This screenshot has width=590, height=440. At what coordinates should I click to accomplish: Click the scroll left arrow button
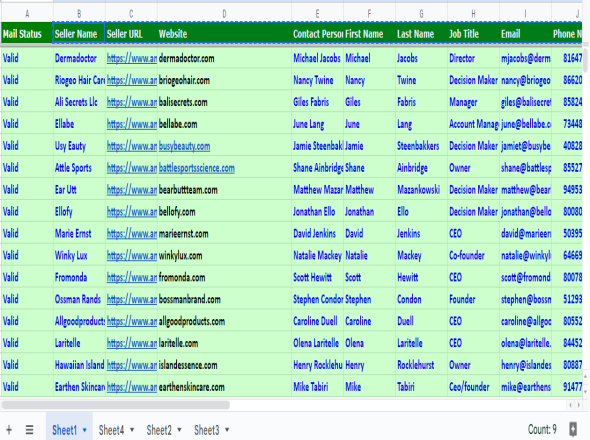point(570,405)
